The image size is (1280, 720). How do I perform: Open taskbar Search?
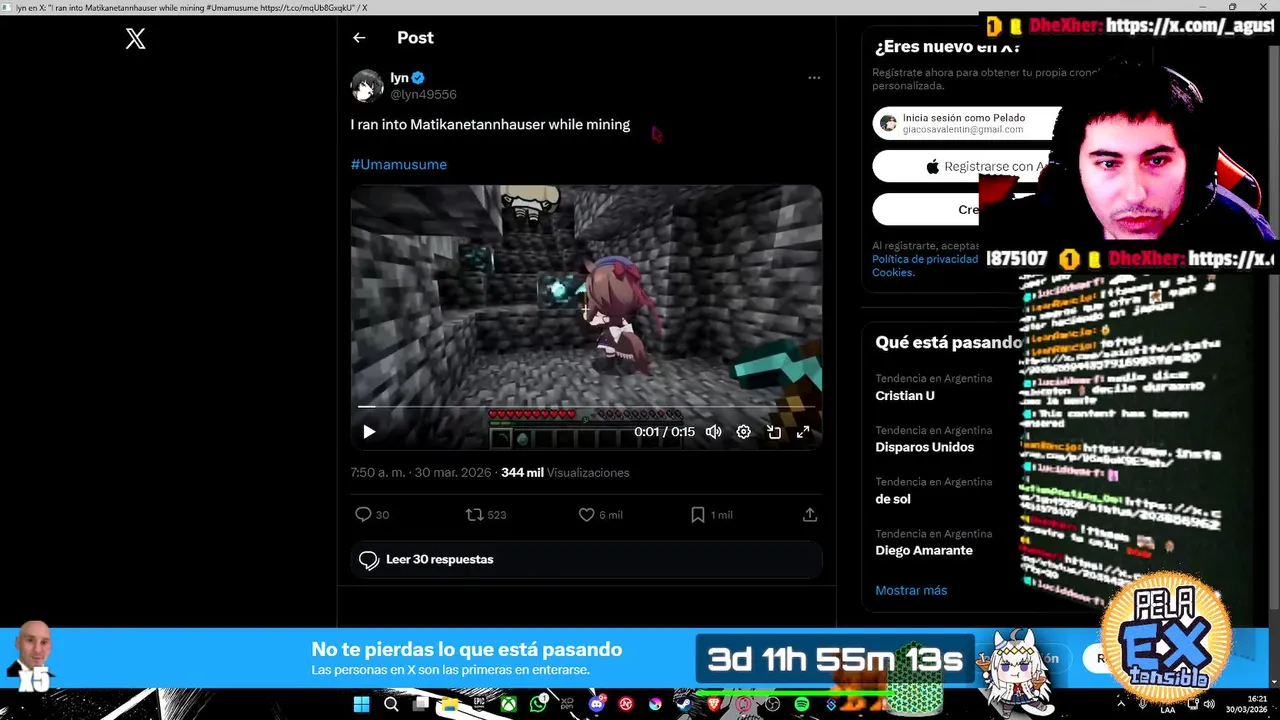(391, 704)
